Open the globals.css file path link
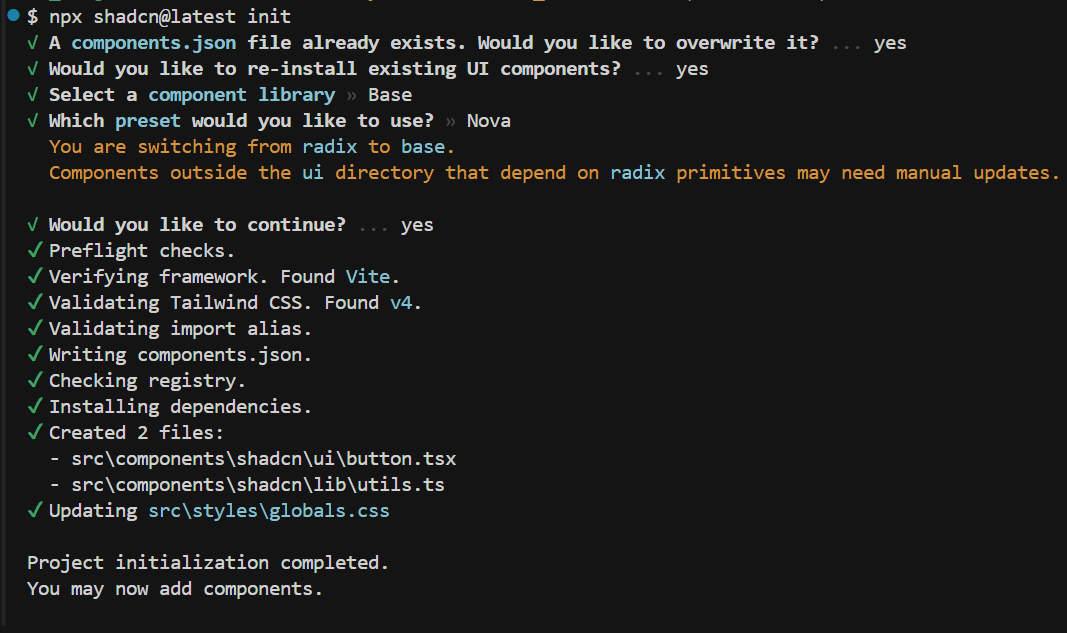This screenshot has height=633, width=1067. point(269,510)
